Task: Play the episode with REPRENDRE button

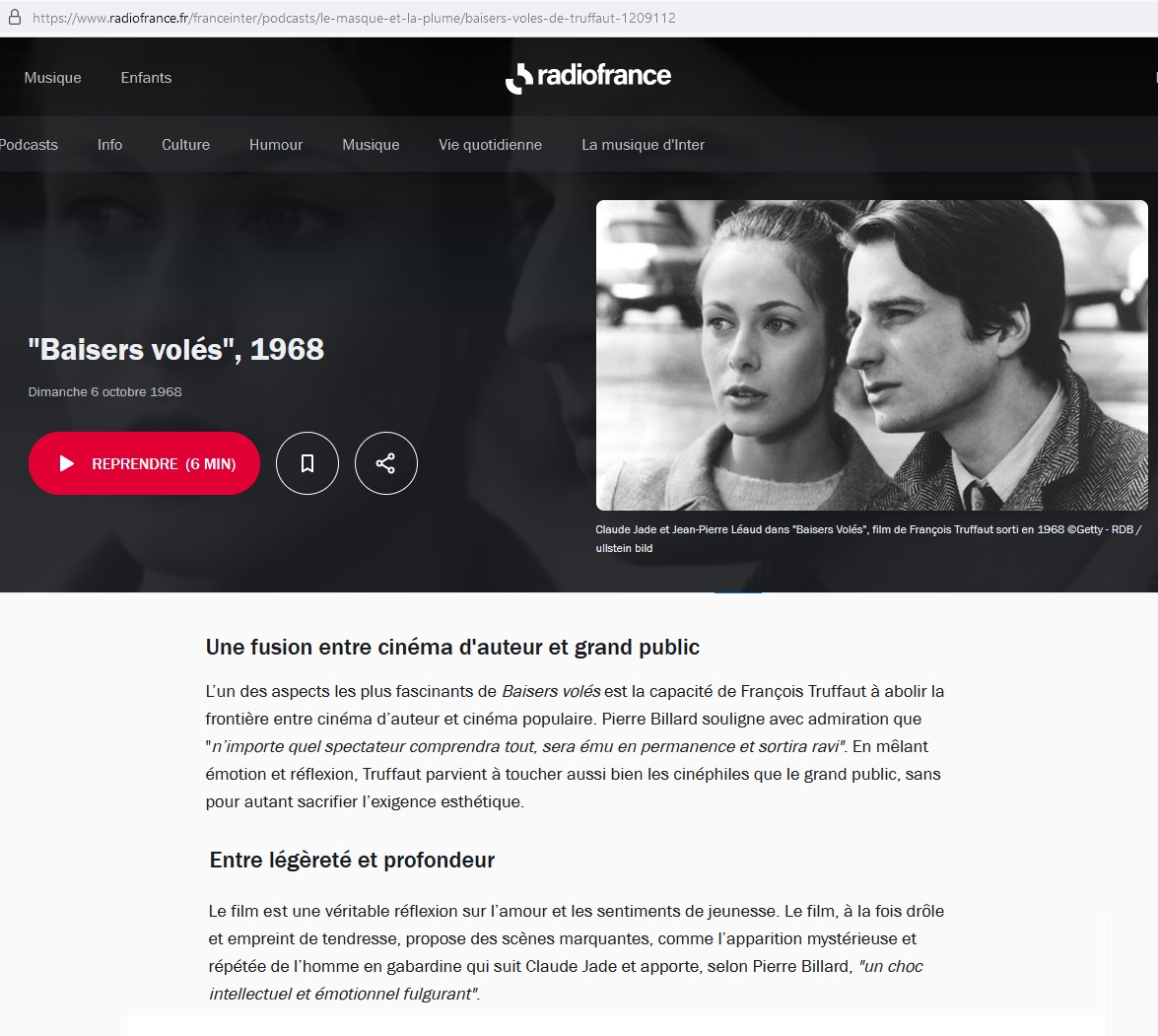Action: pyautogui.click(x=144, y=463)
